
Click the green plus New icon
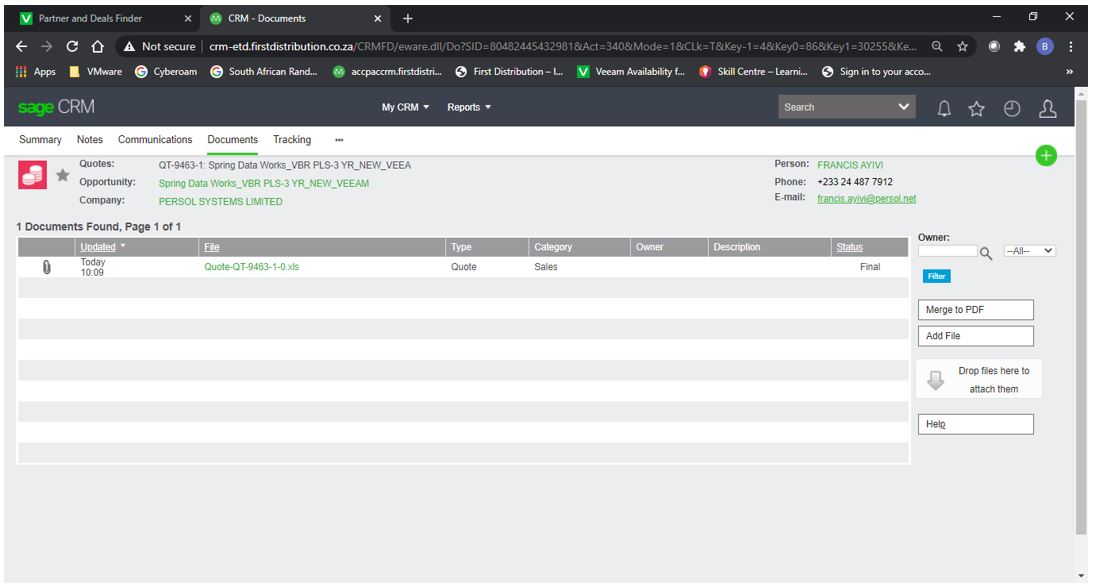pos(1046,155)
